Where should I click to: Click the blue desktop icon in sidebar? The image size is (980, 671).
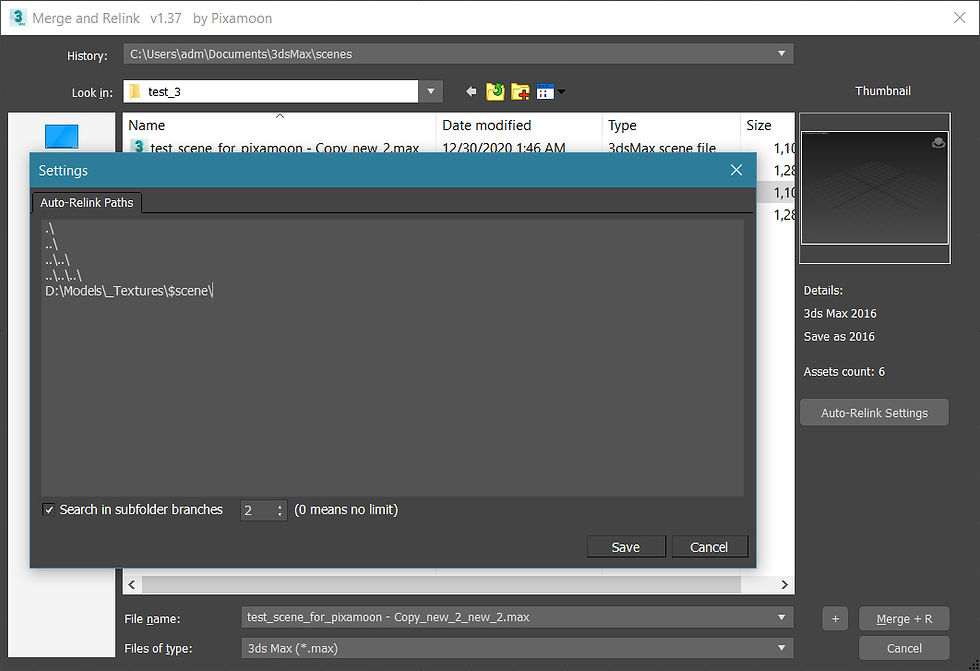[61, 136]
